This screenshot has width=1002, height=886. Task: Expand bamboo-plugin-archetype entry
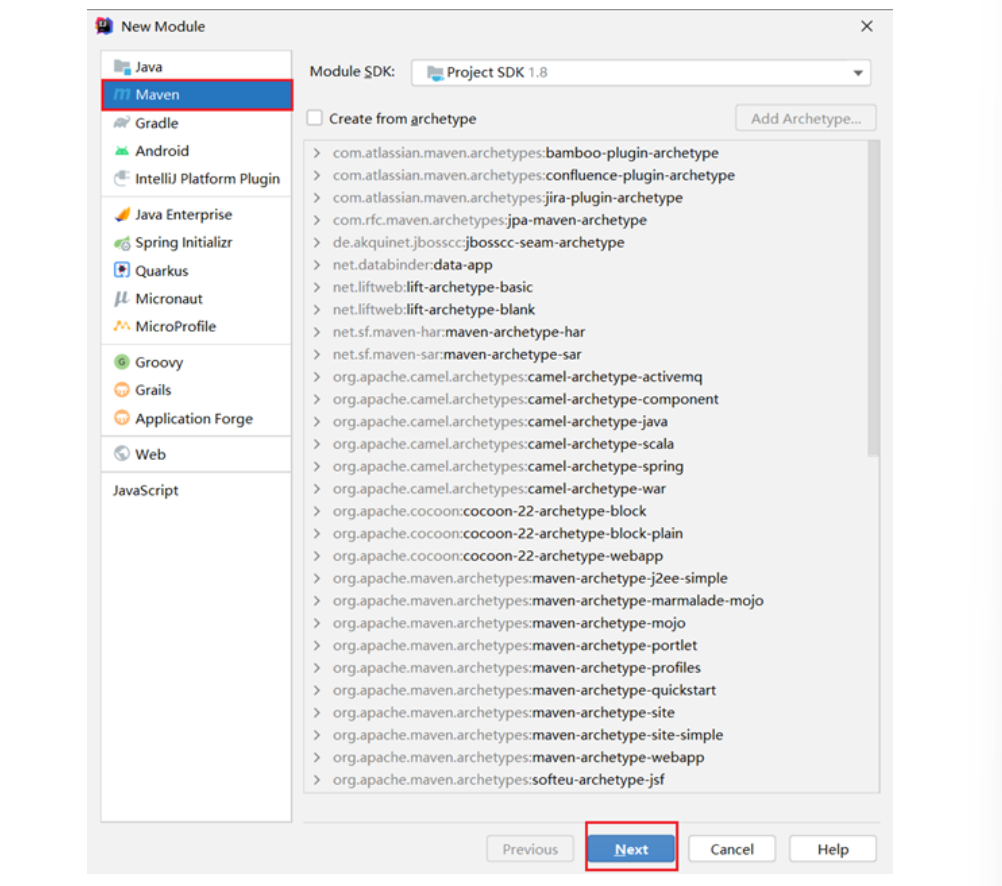point(317,153)
